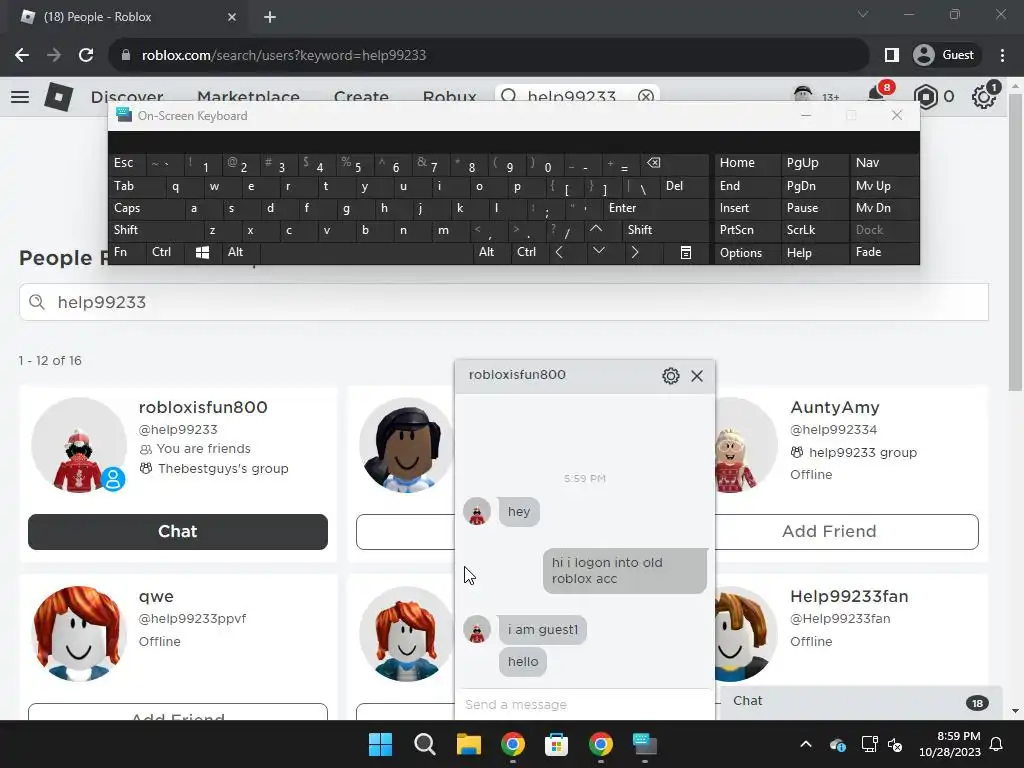Click Help key on On-Screen Keyboard
This screenshot has width=1024, height=768.
(x=814, y=252)
